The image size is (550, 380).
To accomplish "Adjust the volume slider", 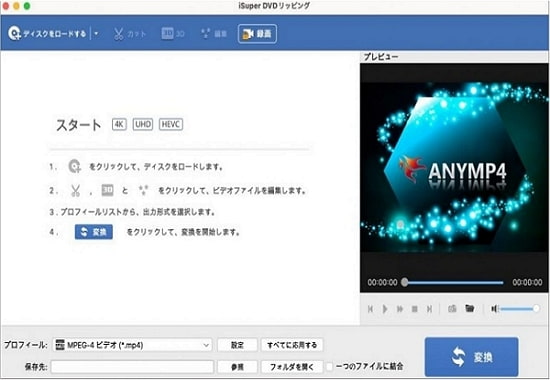I will [x=520, y=309].
